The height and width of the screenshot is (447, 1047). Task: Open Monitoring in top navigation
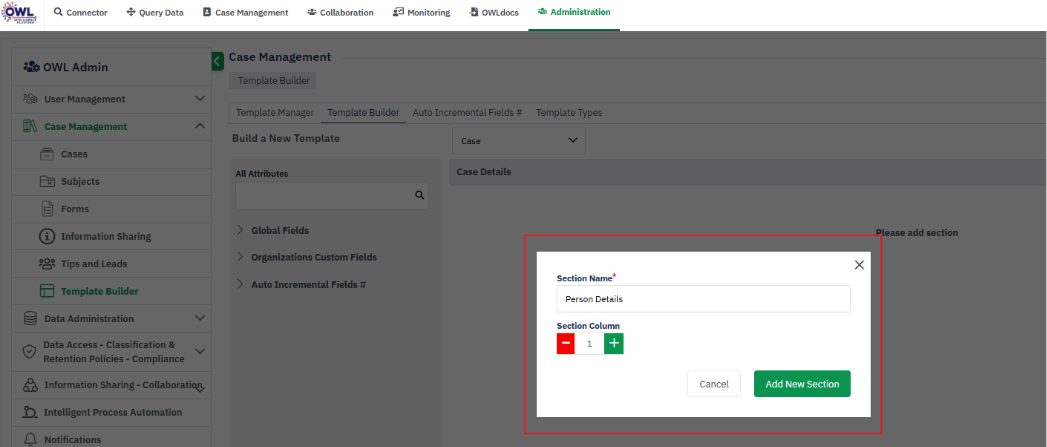pos(421,12)
